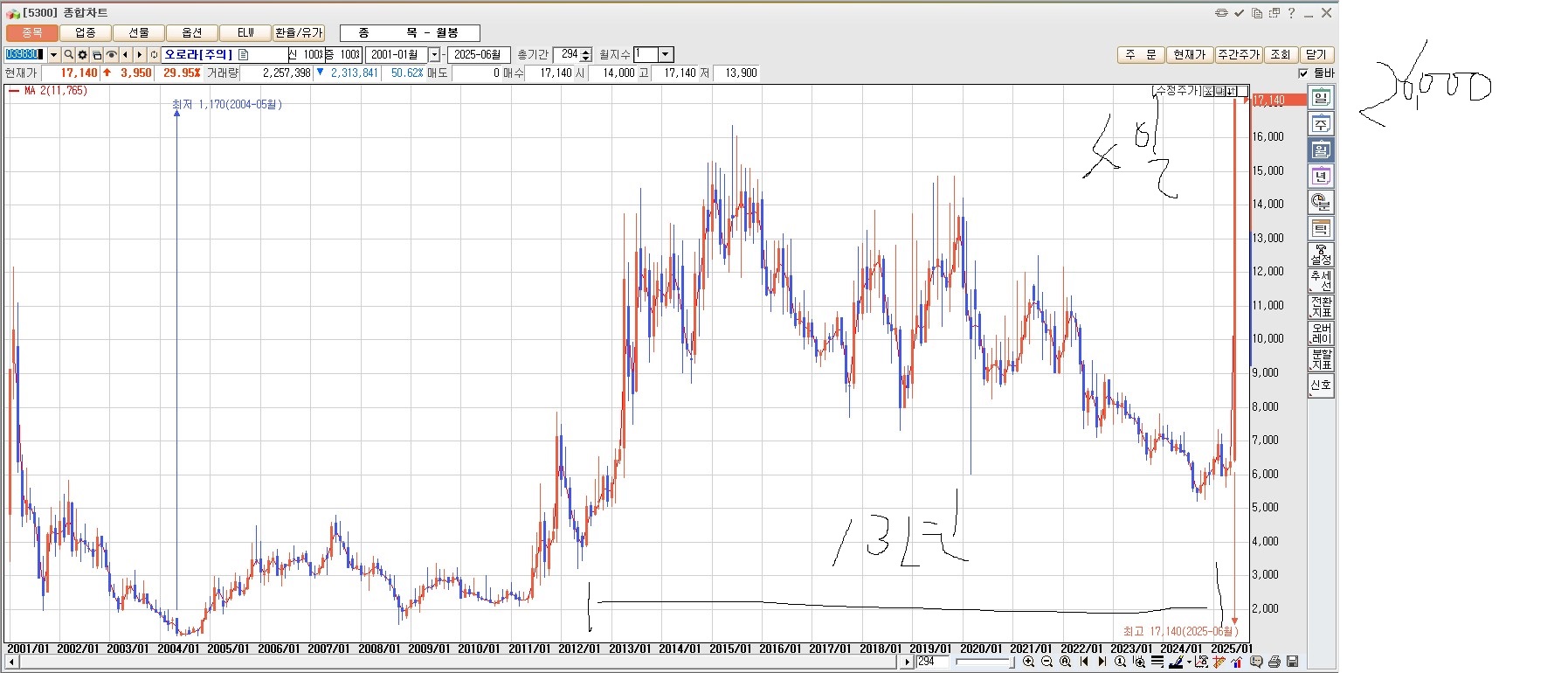
Task: Click the bottom zoom range slider handle
Action: 1012,662
